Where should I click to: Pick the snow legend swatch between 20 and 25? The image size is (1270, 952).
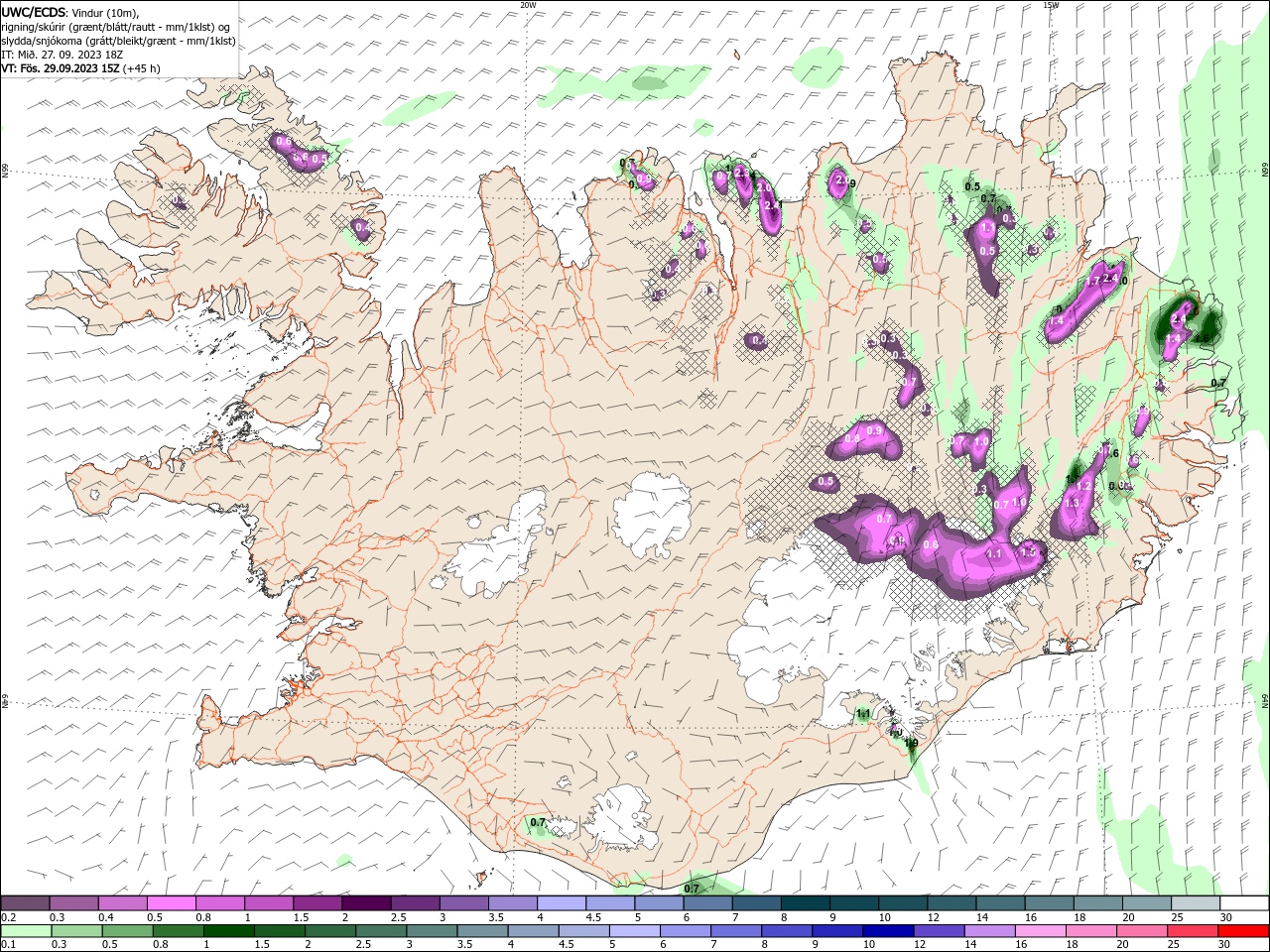pos(1146,903)
